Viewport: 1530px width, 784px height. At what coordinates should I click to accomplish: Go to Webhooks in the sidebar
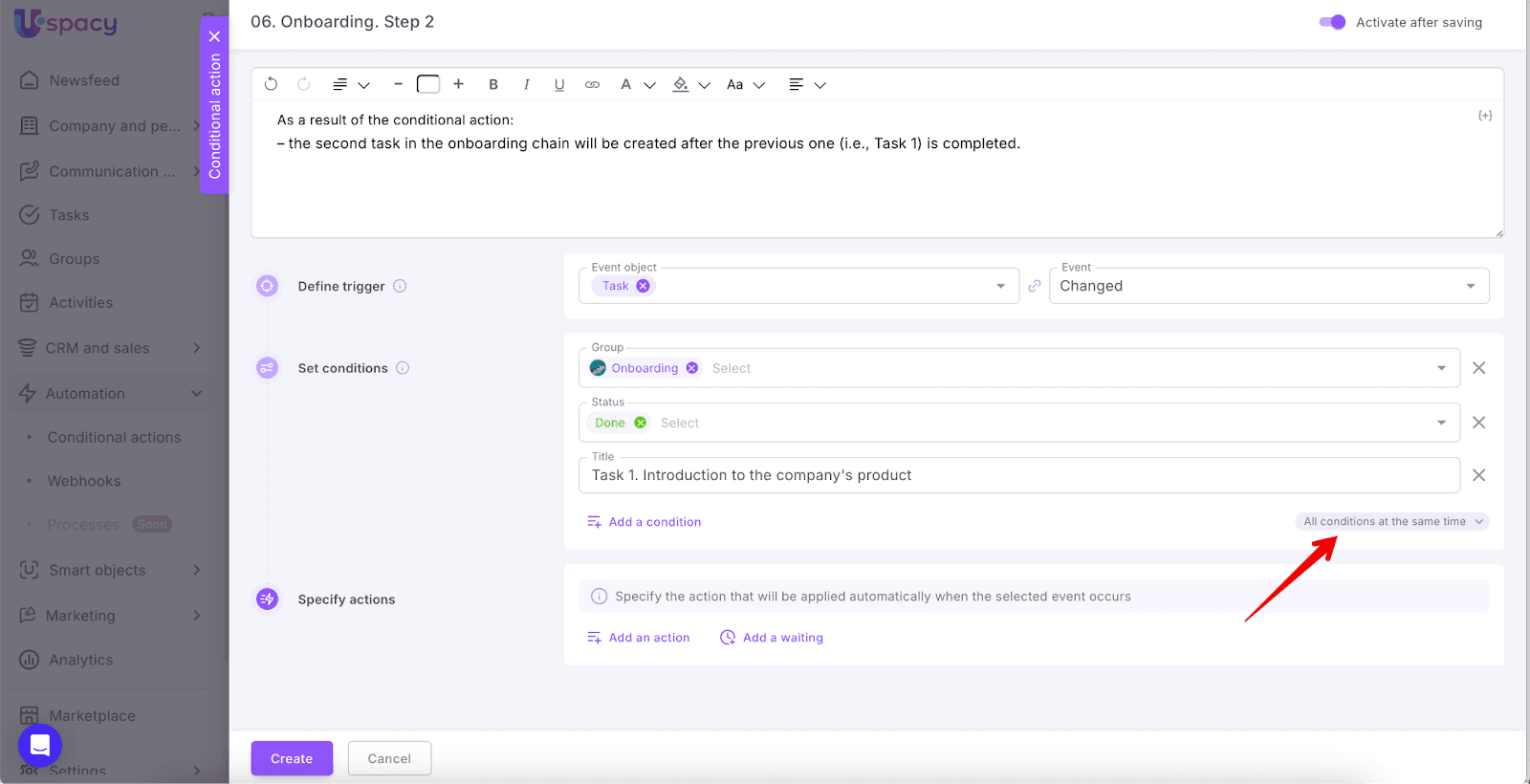(84, 481)
